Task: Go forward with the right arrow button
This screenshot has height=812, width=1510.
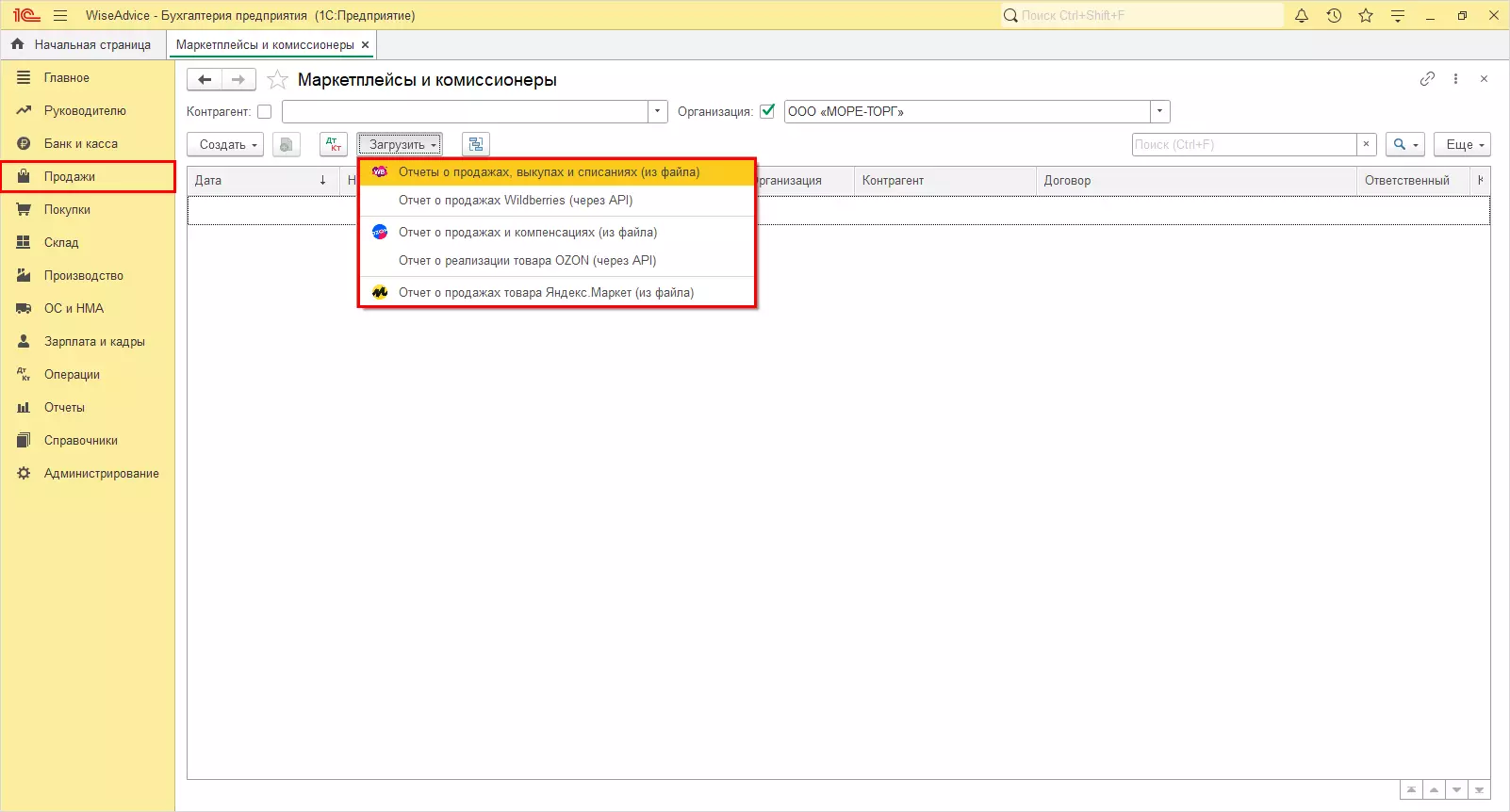Action: [238, 80]
